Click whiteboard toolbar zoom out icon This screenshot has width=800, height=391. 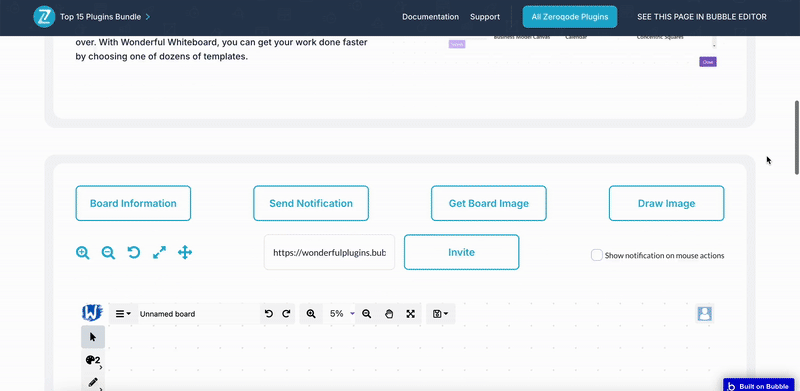[x=366, y=314]
